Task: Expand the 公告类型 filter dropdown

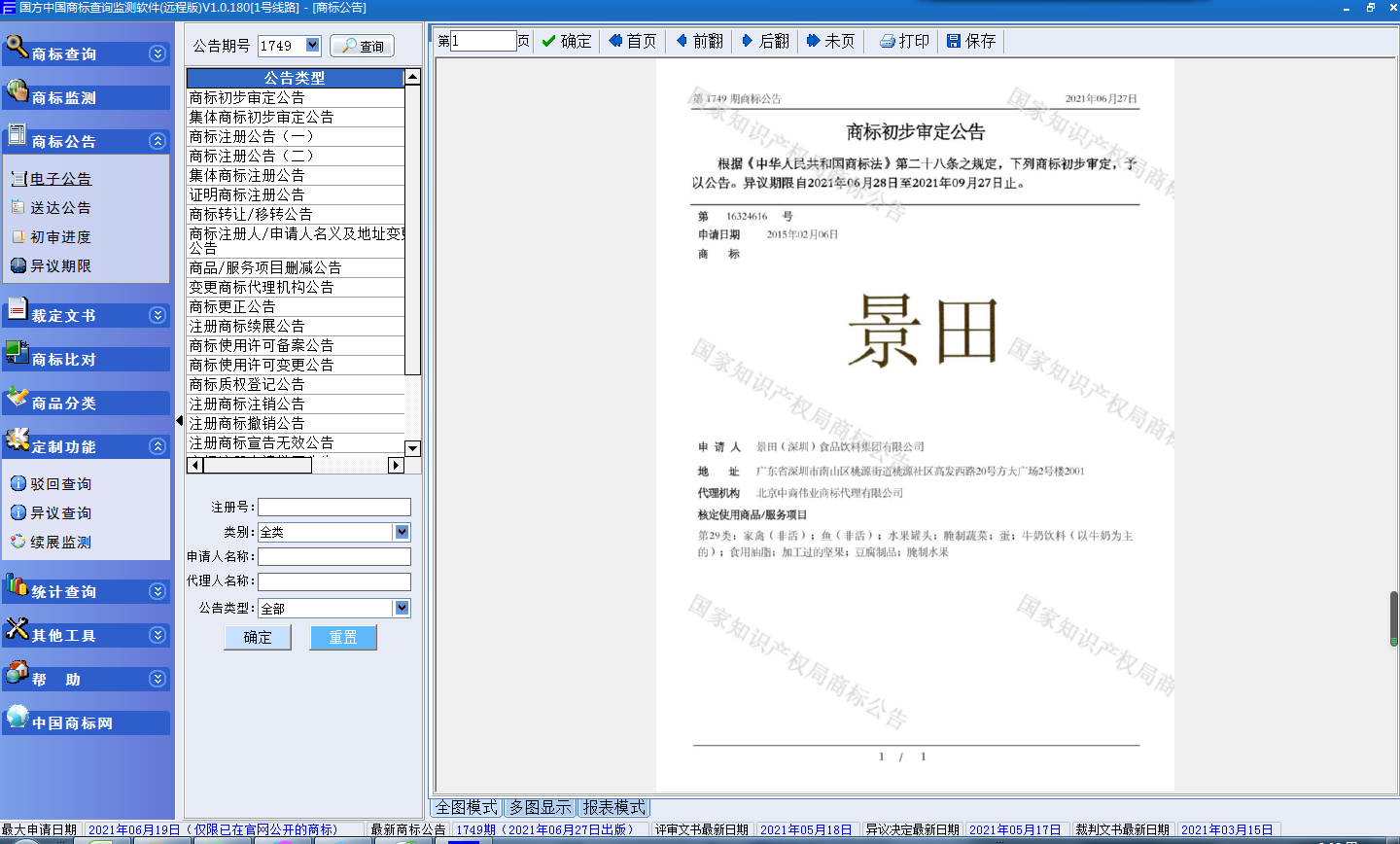Action: pyautogui.click(x=402, y=608)
